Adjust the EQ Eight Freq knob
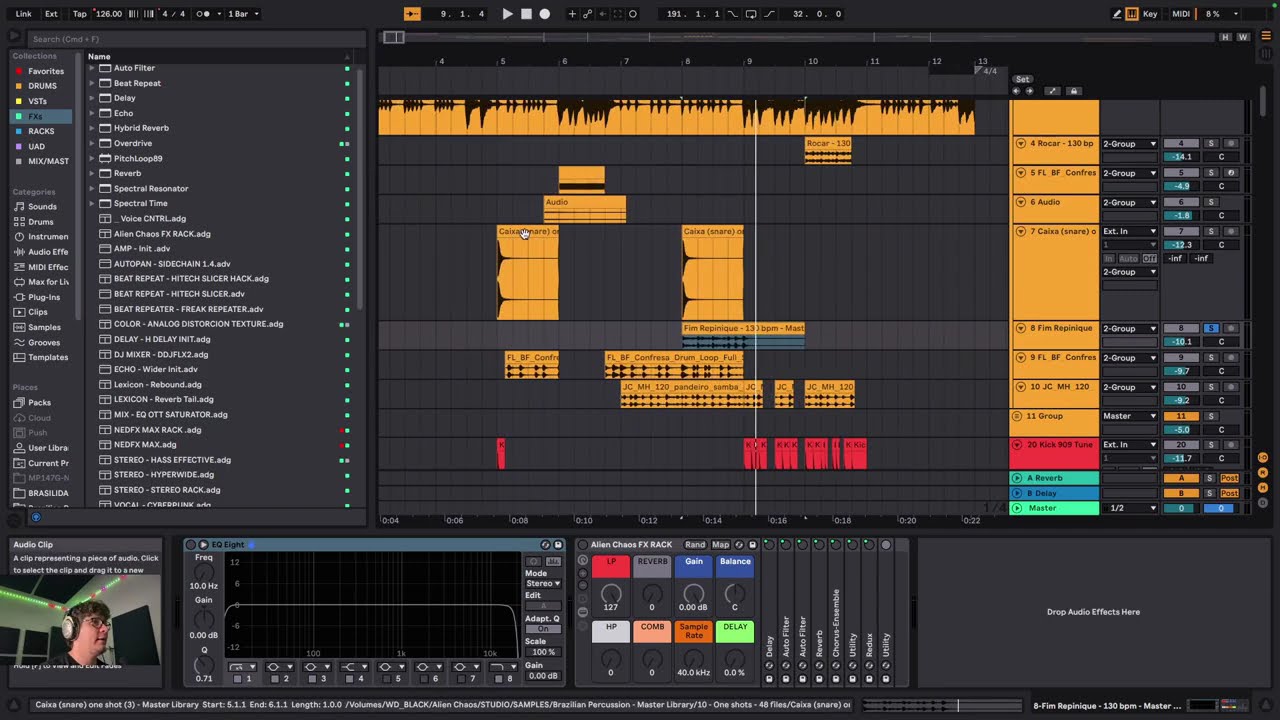 coord(204,573)
